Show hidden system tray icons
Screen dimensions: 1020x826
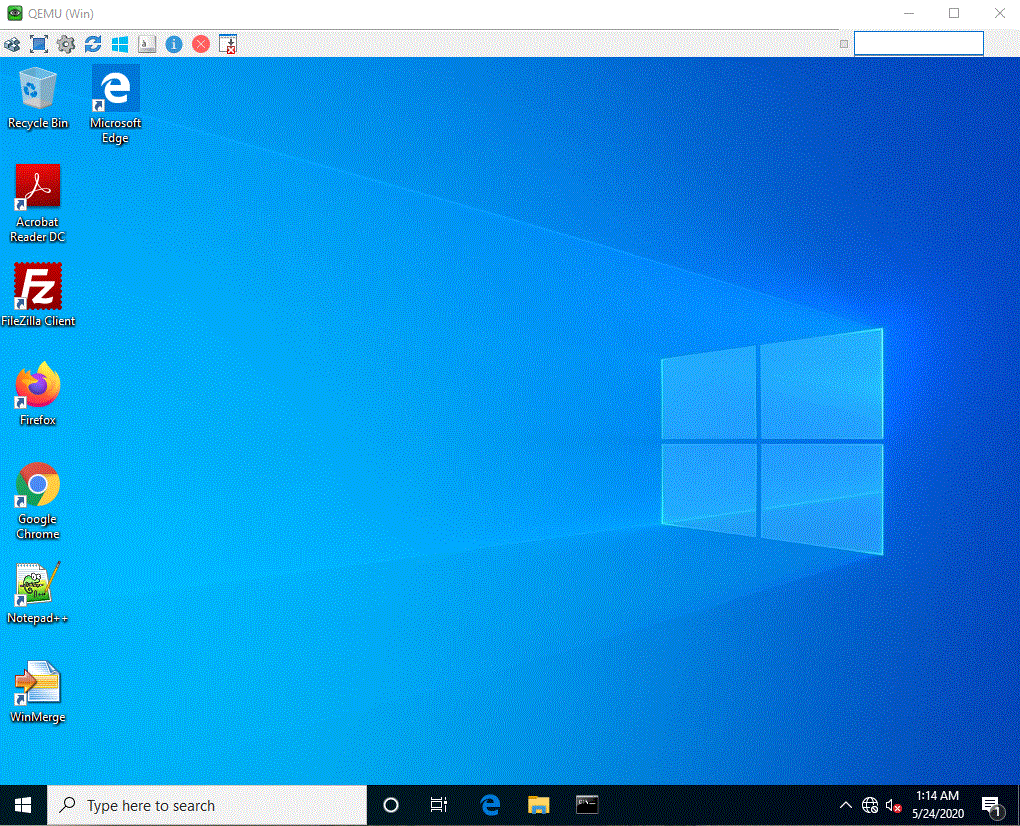pyautogui.click(x=846, y=805)
